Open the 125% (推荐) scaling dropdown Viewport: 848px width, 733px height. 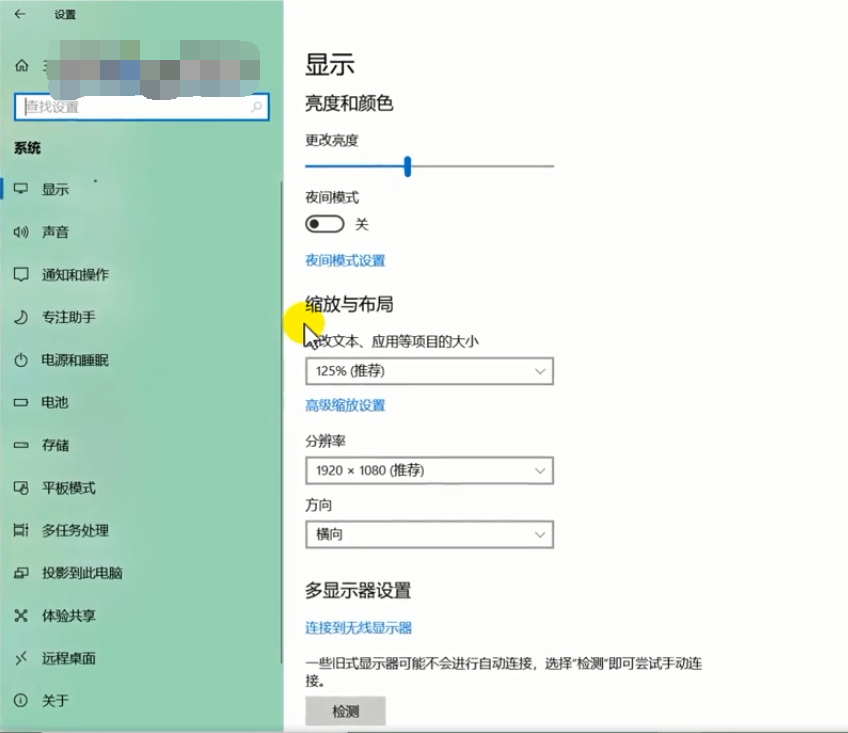pos(428,371)
